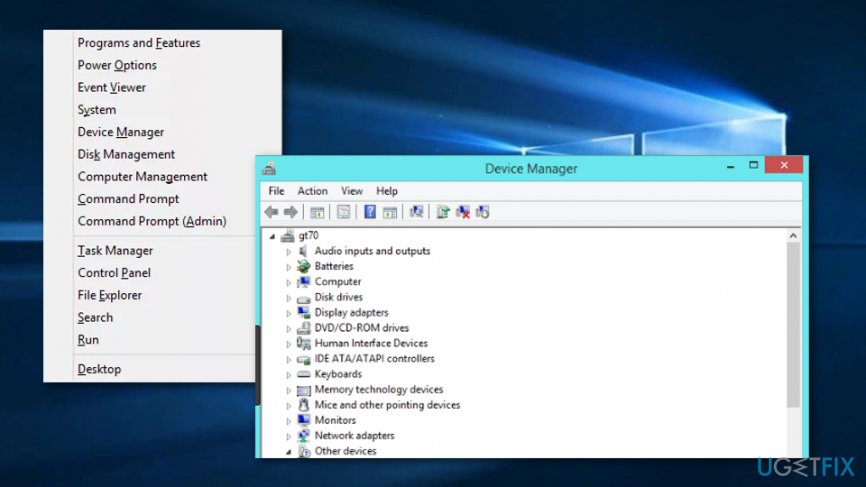This screenshot has width=866, height=487.
Task: Click the Back arrow in Device Manager toolbar
Action: [271, 212]
